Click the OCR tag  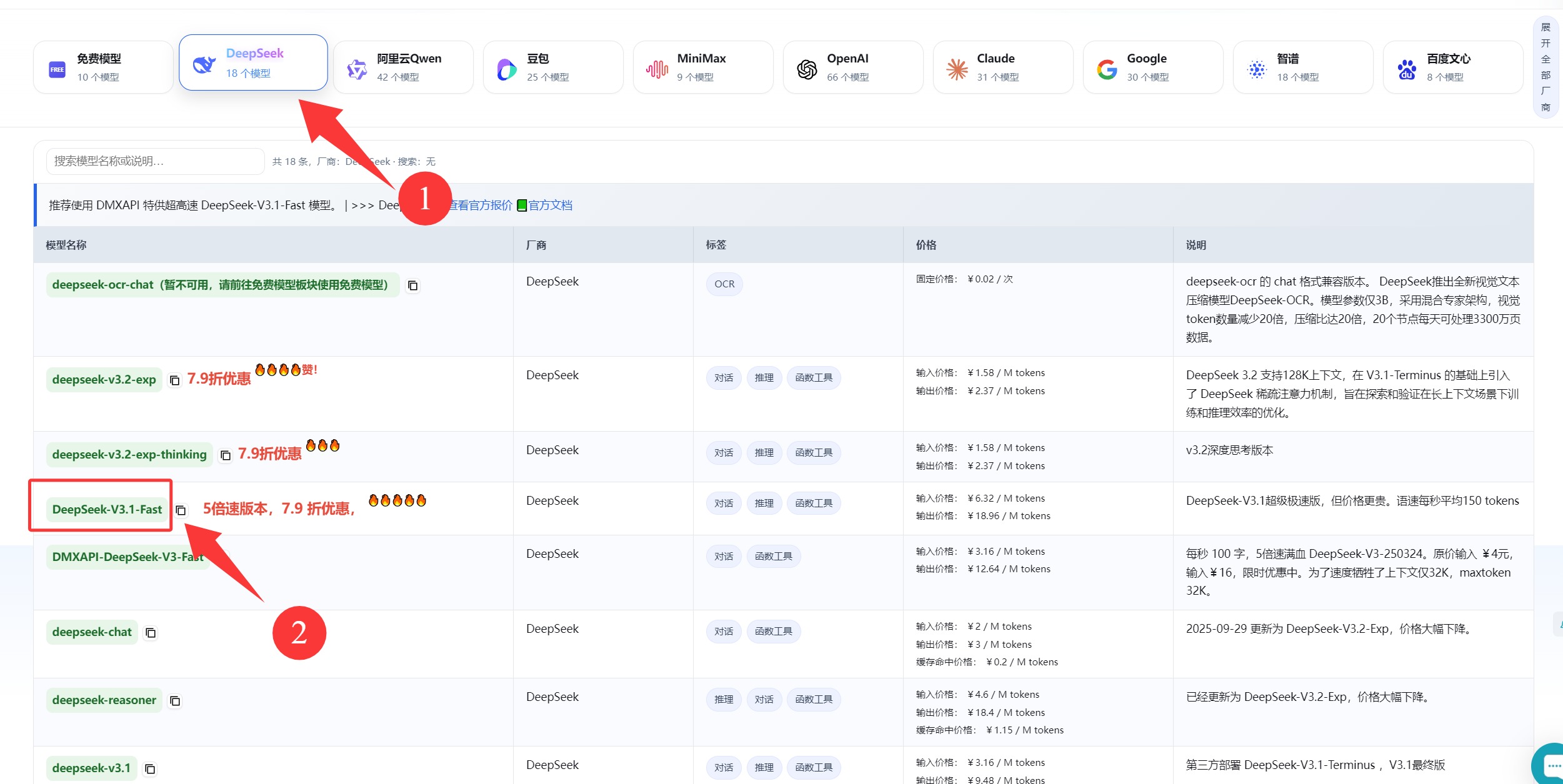pyautogui.click(x=724, y=284)
